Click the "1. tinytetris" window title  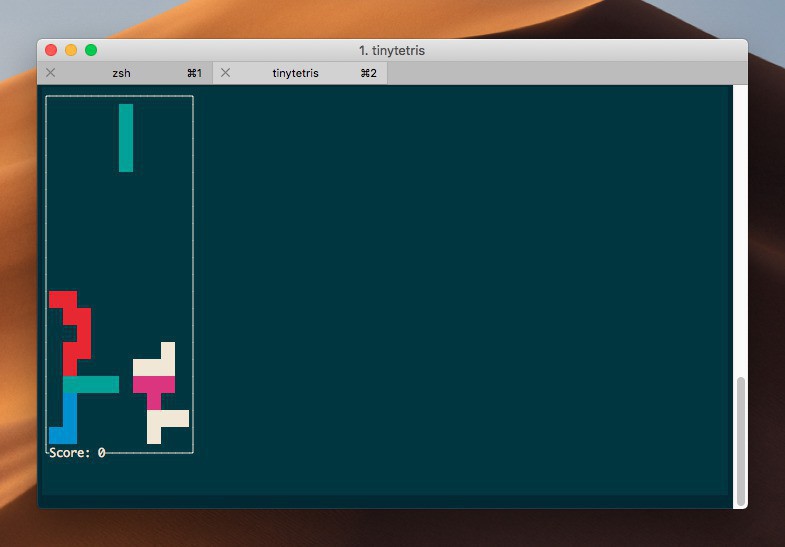pos(392,51)
